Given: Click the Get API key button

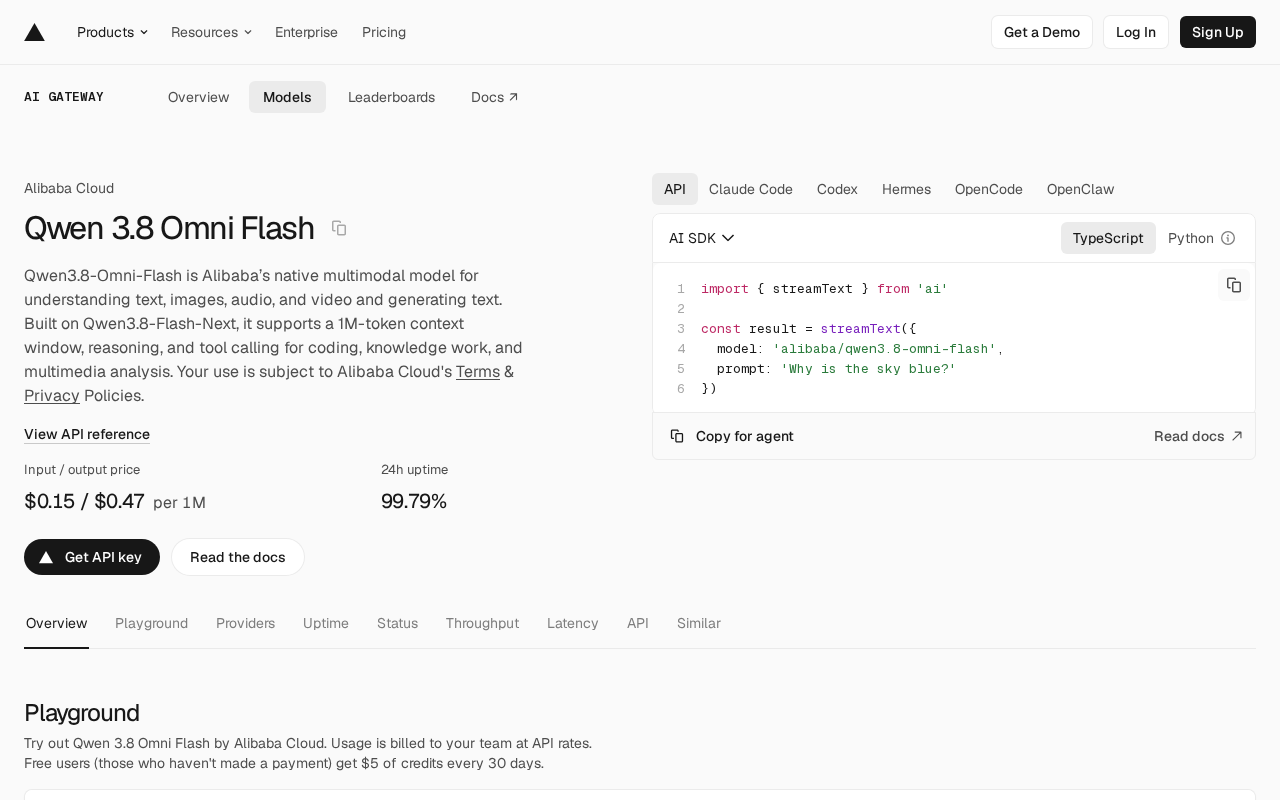Looking at the screenshot, I should (92, 557).
